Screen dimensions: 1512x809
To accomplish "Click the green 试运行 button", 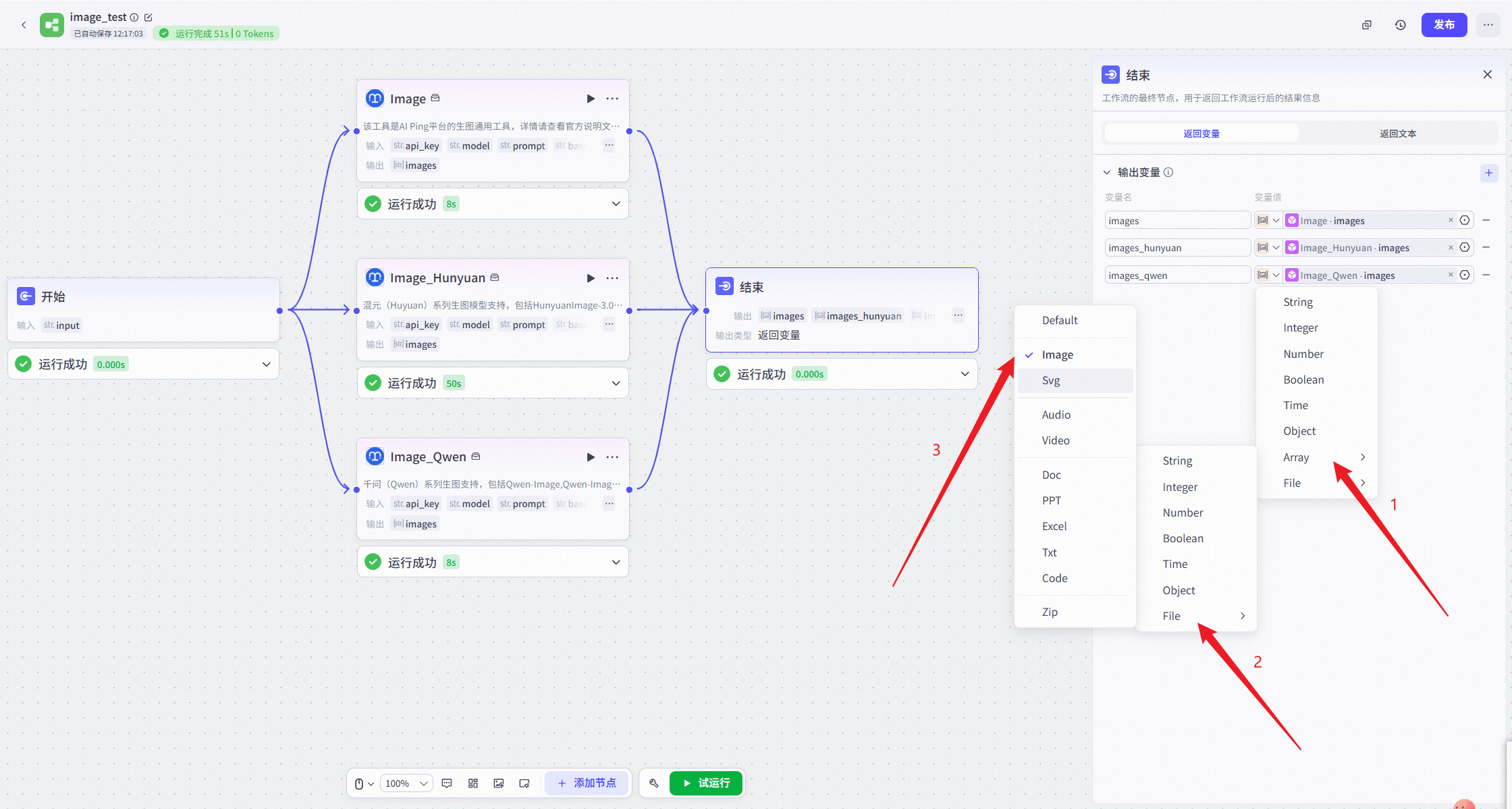I will coord(706,783).
